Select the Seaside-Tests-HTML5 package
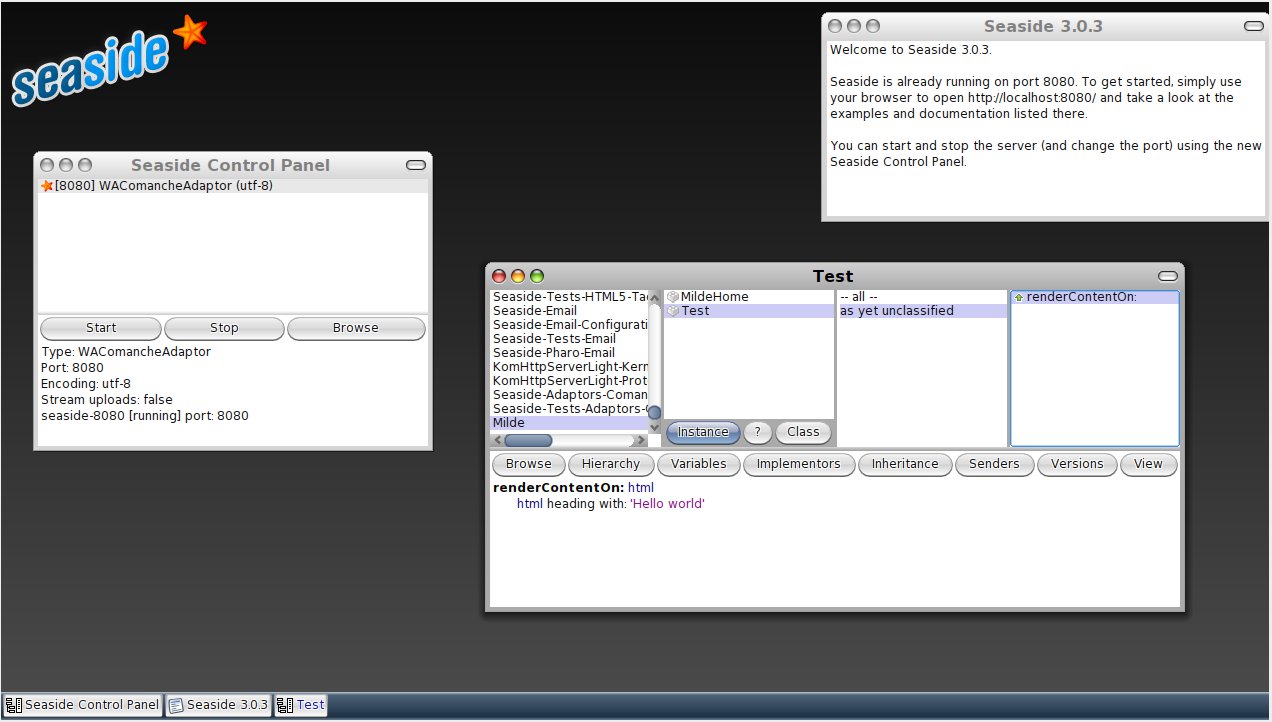 tap(569, 297)
